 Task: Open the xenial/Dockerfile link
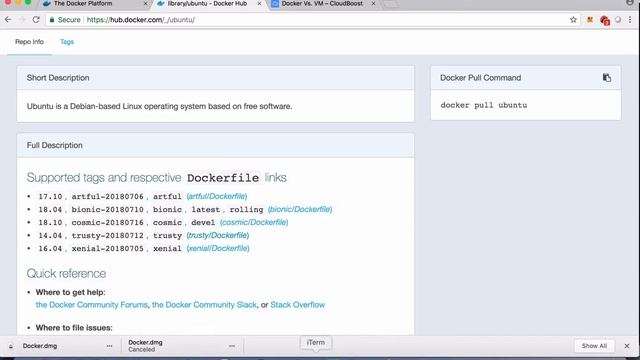218,249
